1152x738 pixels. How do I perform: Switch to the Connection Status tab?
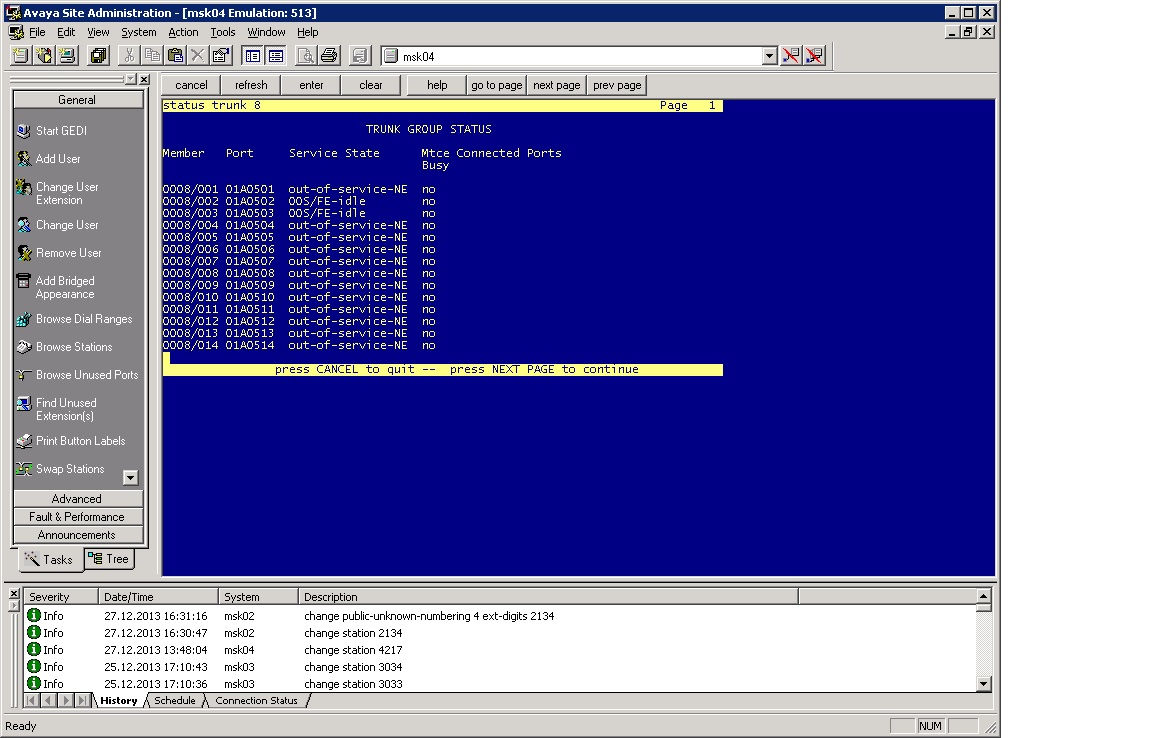tap(256, 701)
